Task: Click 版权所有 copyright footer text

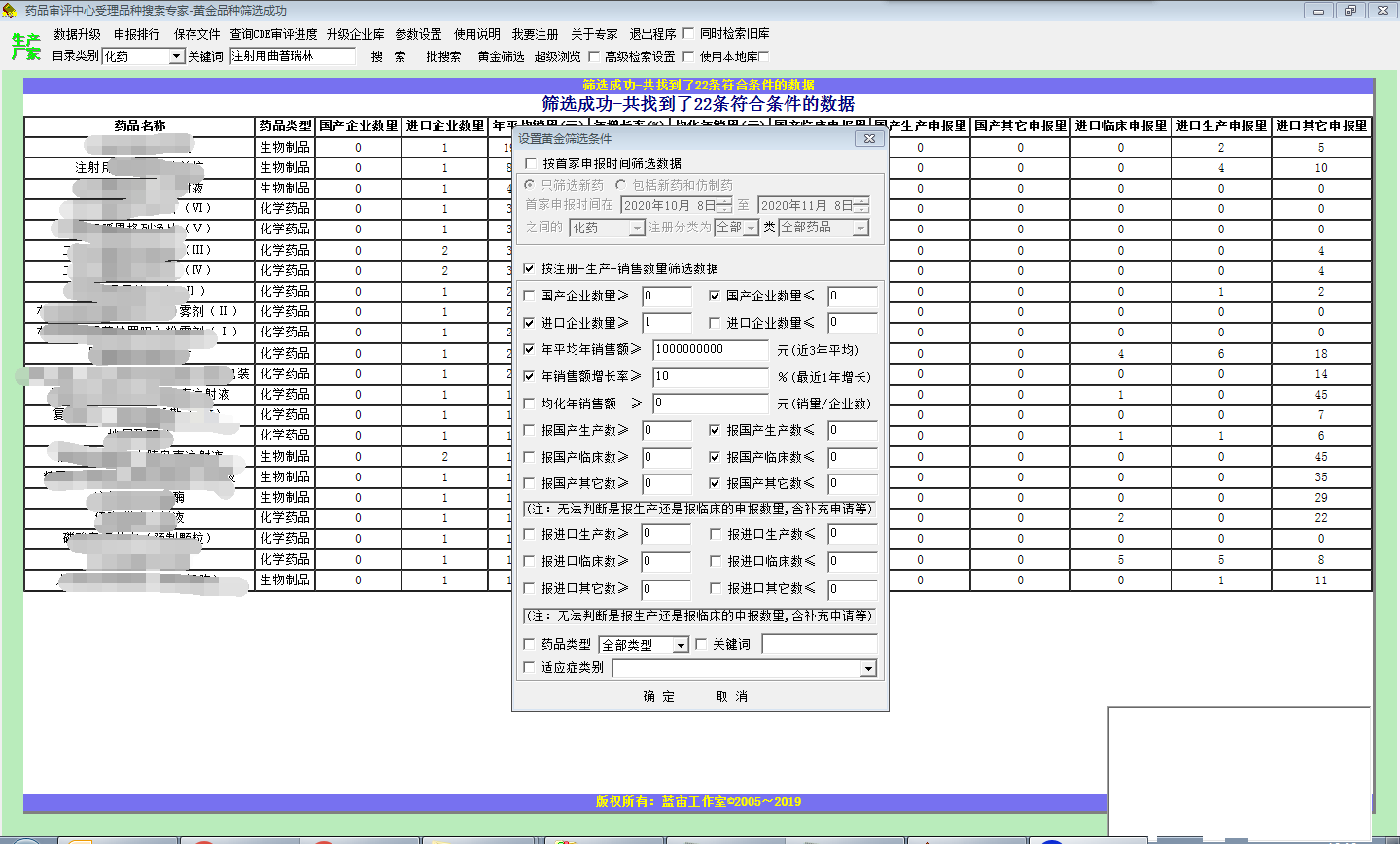Action: [698, 802]
